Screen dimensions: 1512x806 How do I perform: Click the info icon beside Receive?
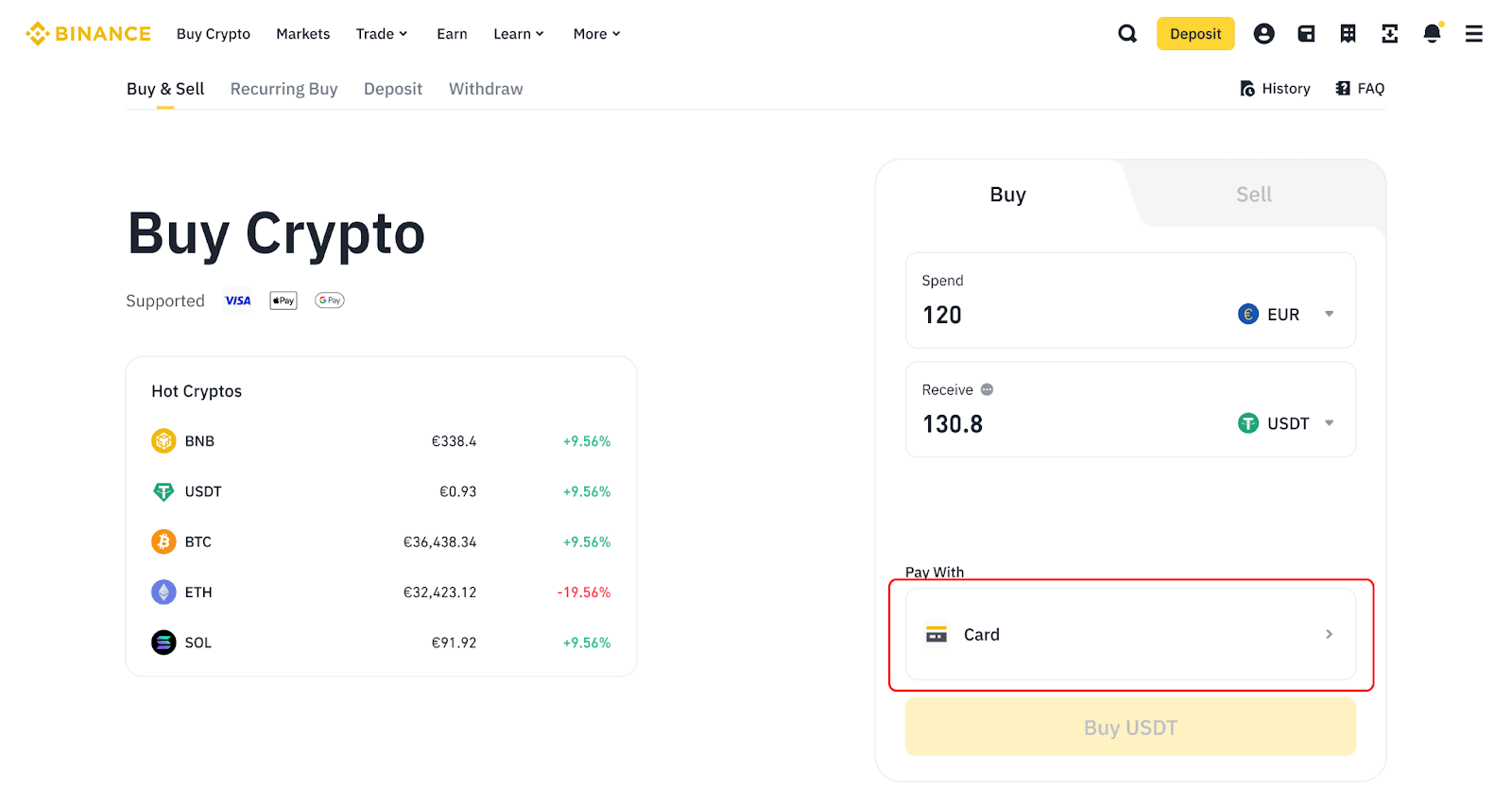pyautogui.click(x=987, y=389)
